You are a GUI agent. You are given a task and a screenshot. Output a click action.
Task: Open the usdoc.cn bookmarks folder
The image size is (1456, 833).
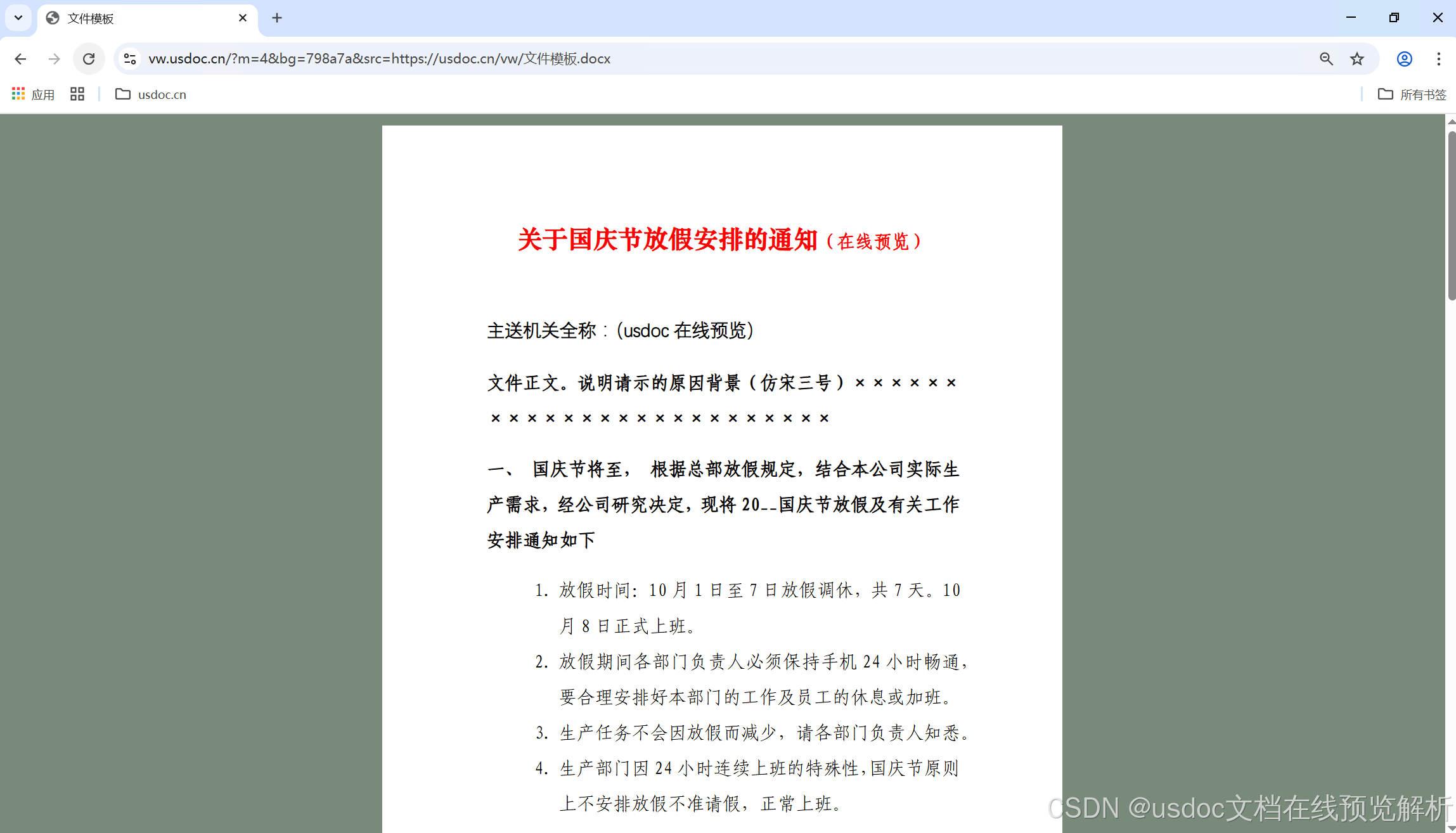[151, 94]
